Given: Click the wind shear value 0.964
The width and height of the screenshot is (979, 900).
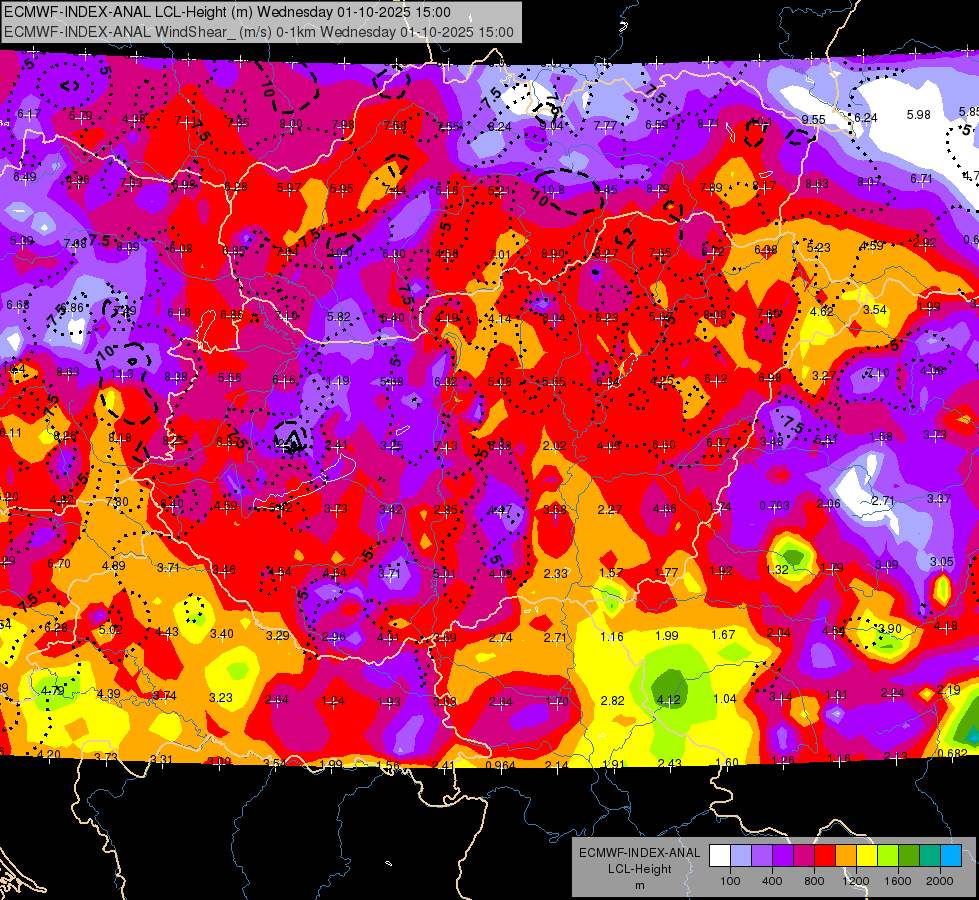Looking at the screenshot, I should (501, 765).
